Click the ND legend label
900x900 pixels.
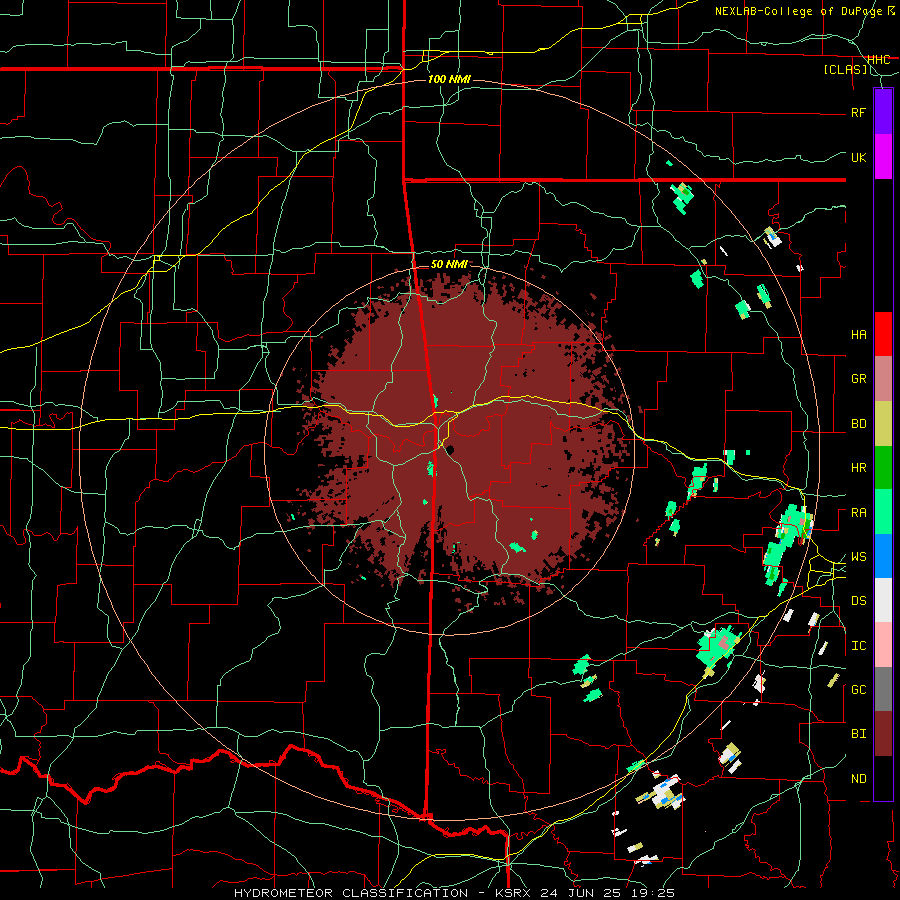(x=858, y=779)
